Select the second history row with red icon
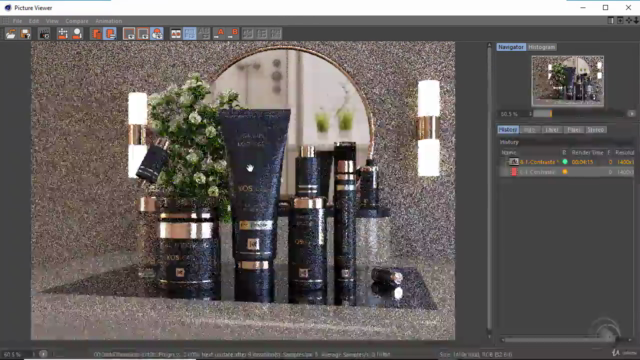The height and width of the screenshot is (360, 640). pyautogui.click(x=567, y=172)
